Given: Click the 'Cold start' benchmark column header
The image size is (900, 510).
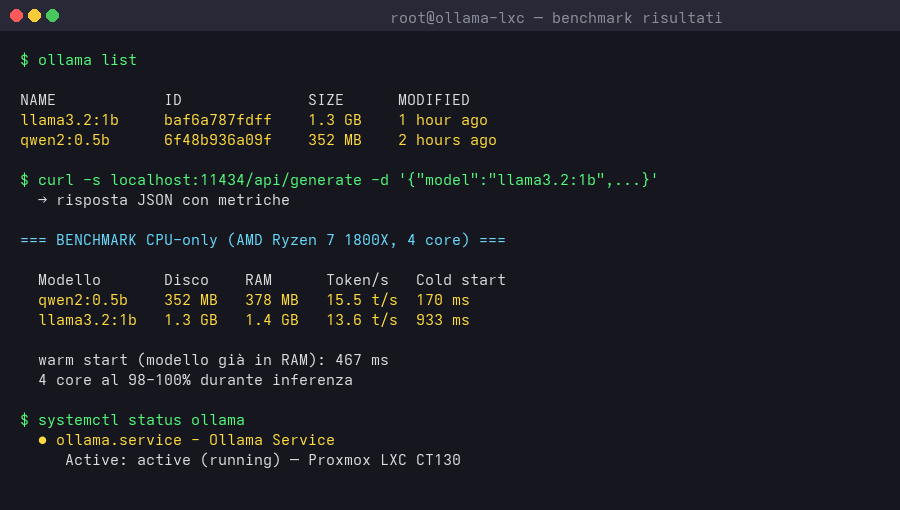Looking at the screenshot, I should pyautogui.click(x=461, y=280).
